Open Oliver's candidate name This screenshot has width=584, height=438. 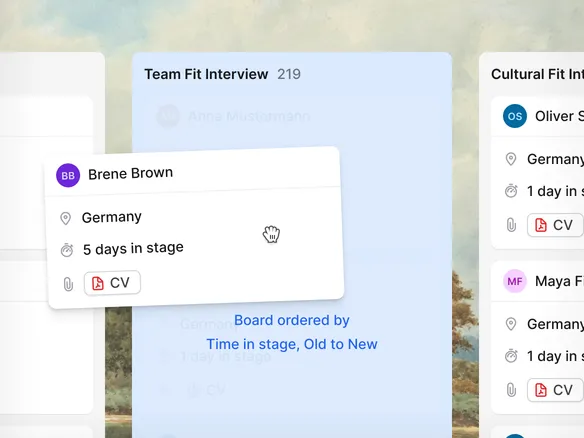click(559, 116)
